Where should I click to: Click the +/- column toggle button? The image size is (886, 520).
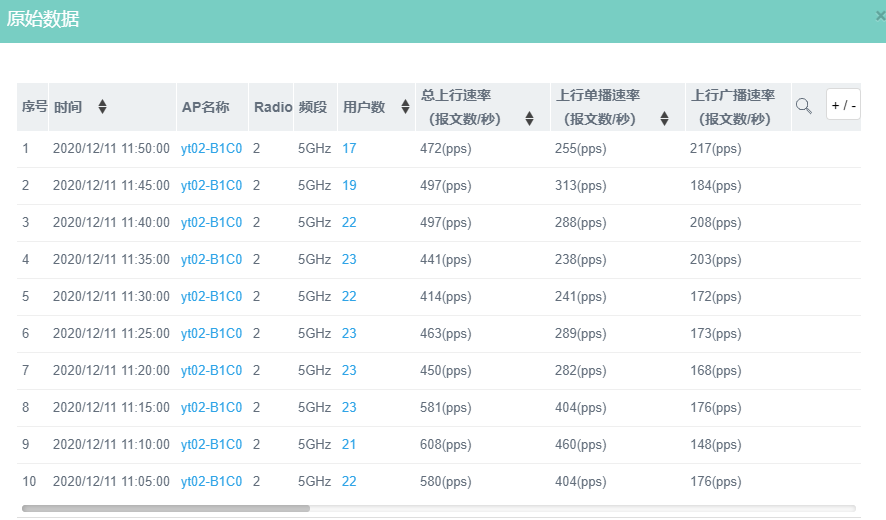(843, 104)
